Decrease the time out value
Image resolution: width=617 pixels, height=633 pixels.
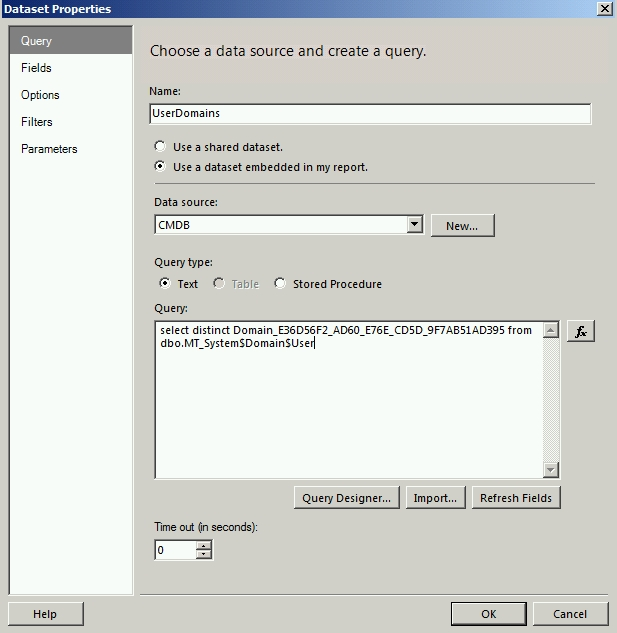pos(204,554)
